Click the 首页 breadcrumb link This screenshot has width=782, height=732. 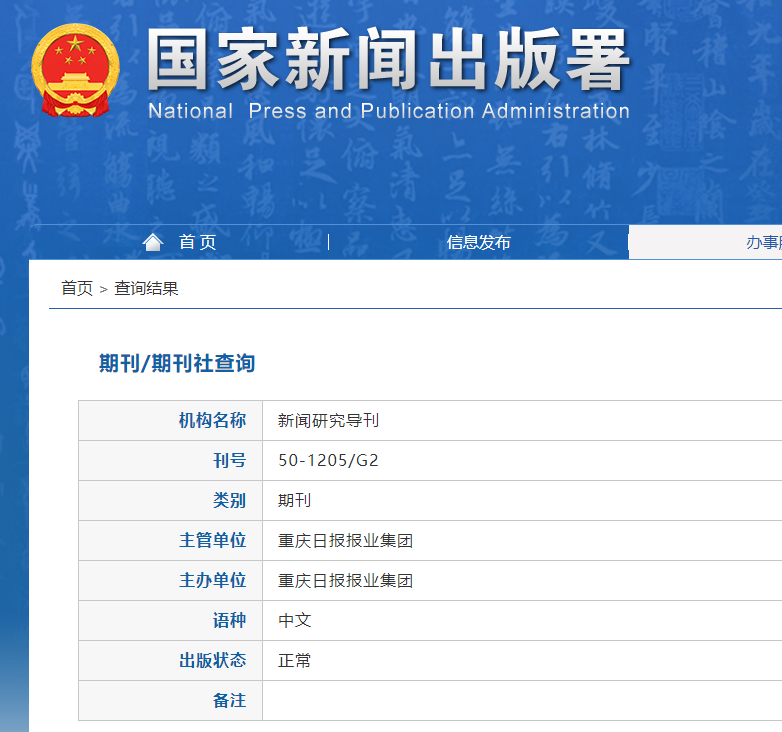tap(77, 288)
